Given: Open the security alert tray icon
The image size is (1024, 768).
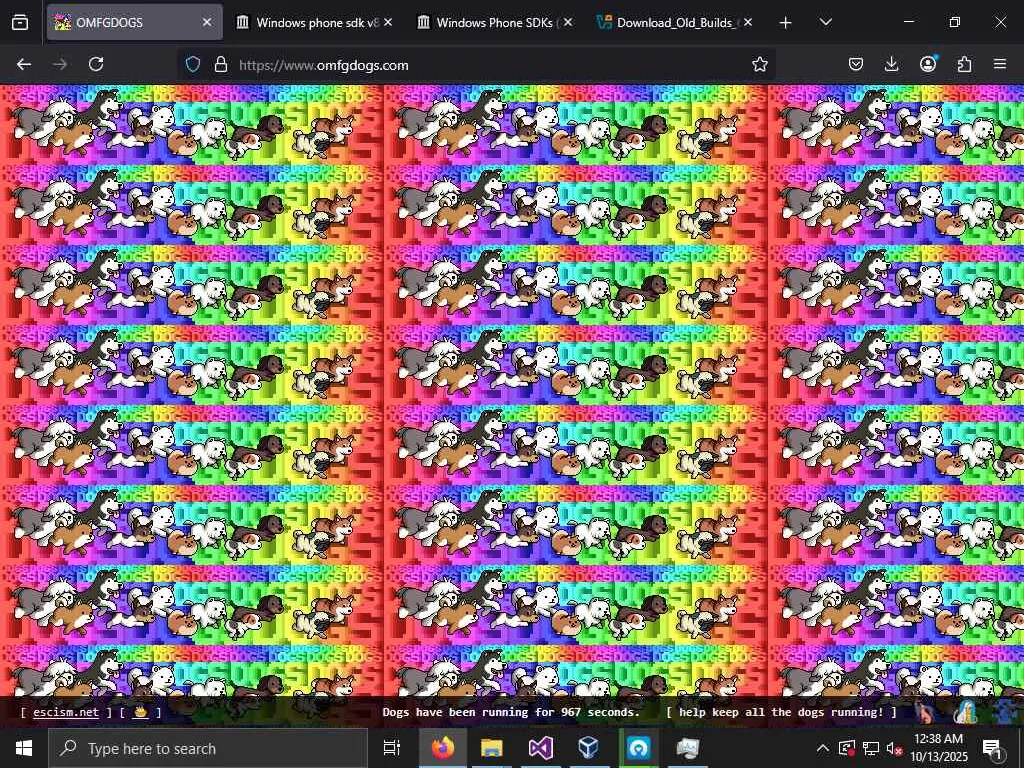Looking at the screenshot, I should pyautogui.click(x=847, y=748).
